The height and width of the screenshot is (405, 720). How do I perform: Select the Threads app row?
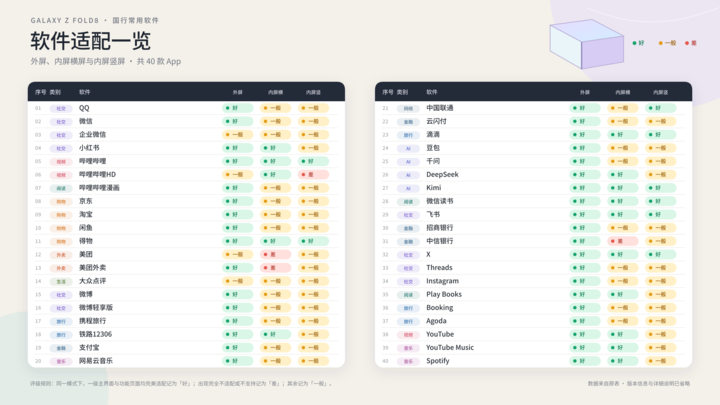coord(534,268)
